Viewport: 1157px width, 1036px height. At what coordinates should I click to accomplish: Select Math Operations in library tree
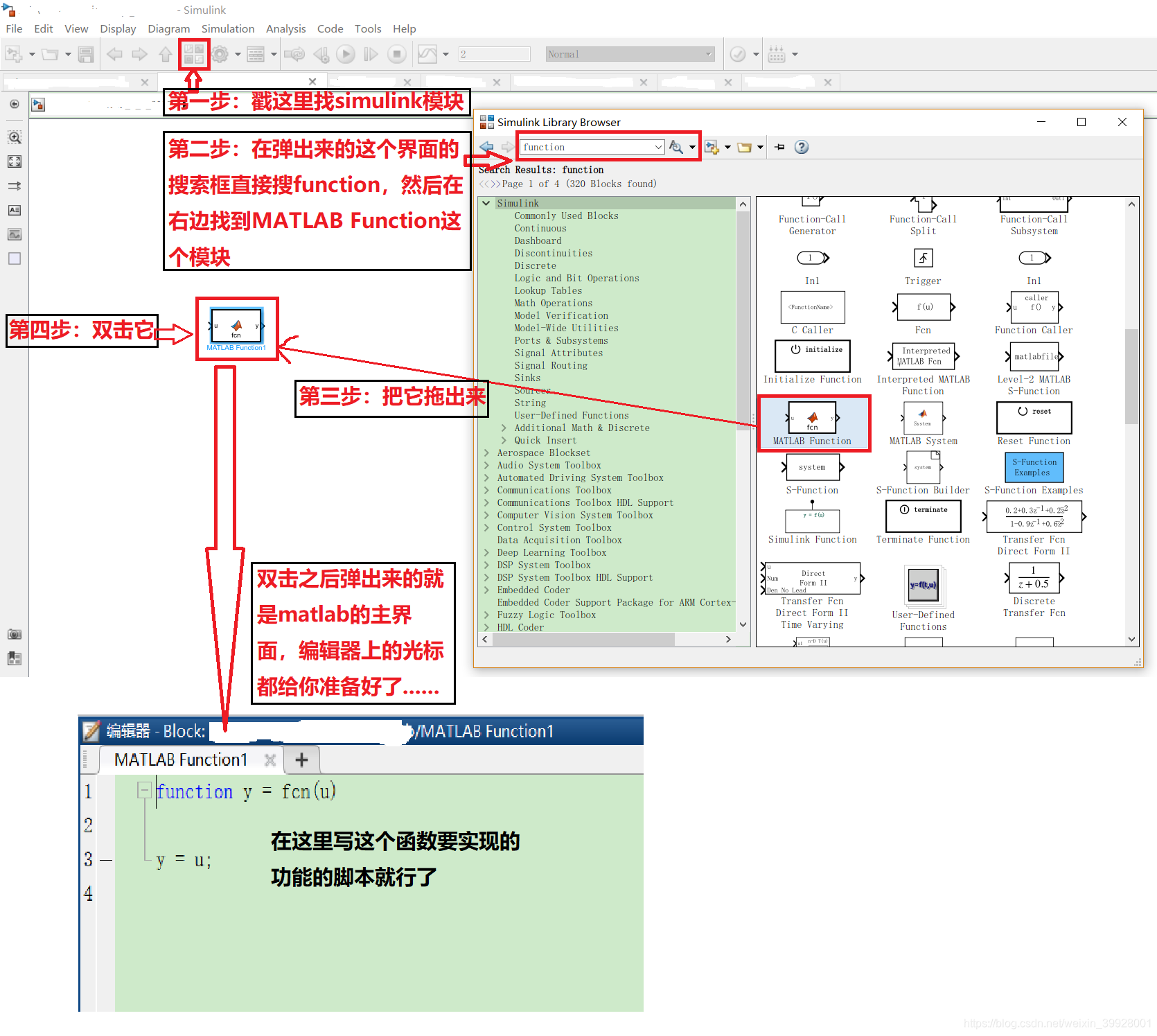point(553,303)
